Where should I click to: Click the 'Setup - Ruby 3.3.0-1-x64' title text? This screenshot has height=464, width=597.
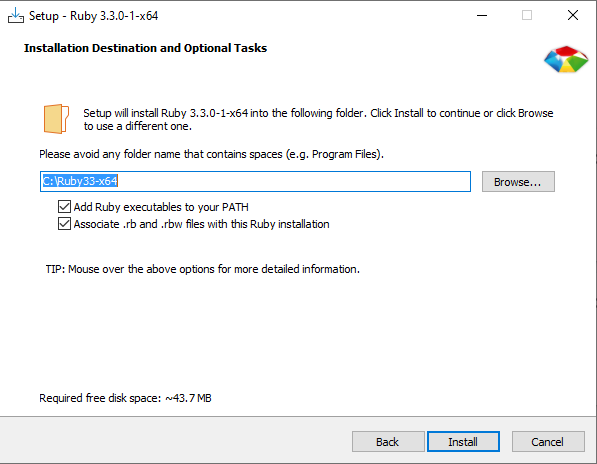coord(94,16)
